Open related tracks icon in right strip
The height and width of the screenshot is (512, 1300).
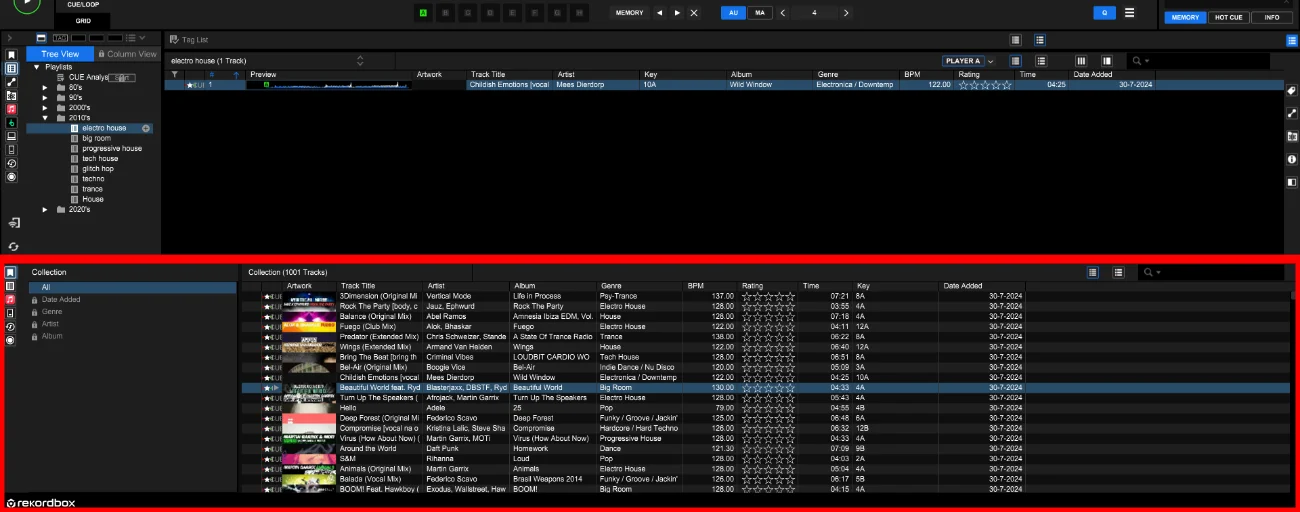(x=1291, y=113)
